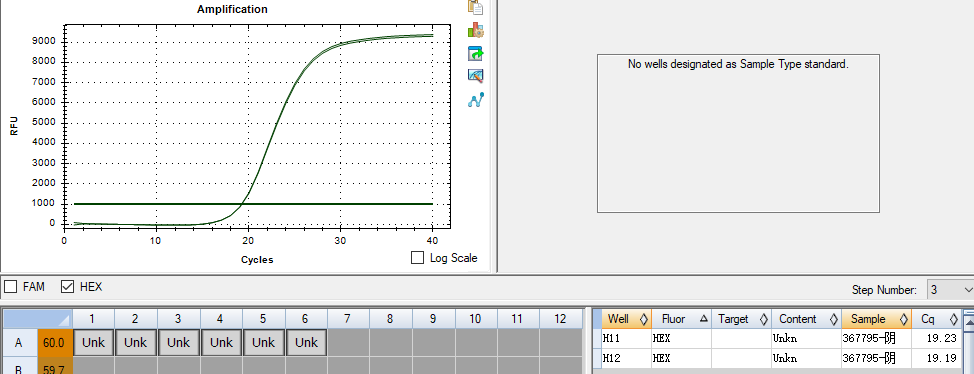
Task: Click the Cycles axis label
Action: (257, 260)
